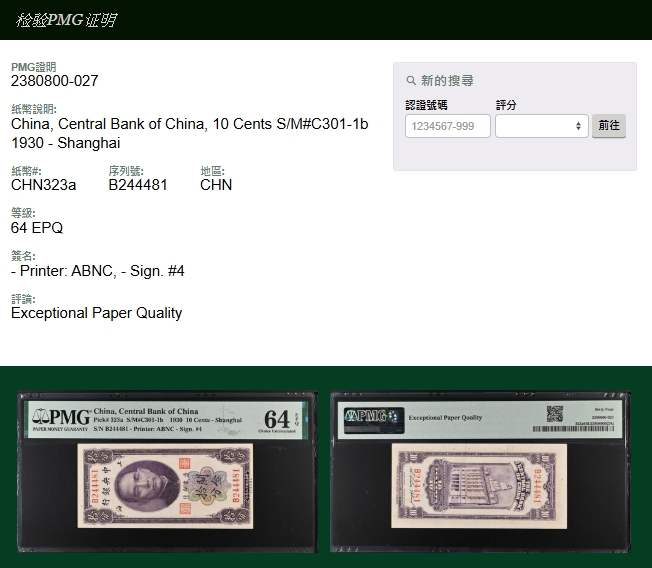This screenshot has width=652, height=568.
Task: Click the certification number 2380800-027
Action: pos(55,81)
